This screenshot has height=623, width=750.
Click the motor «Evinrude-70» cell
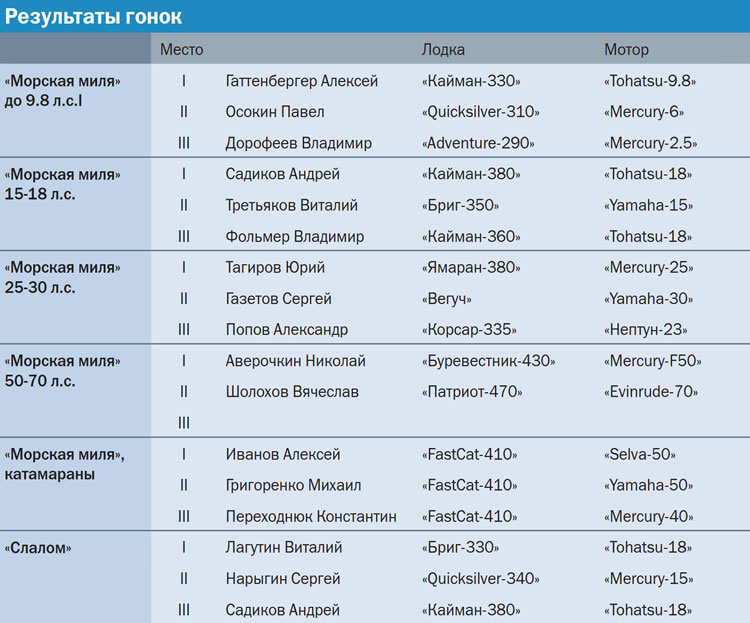pyautogui.click(x=651, y=392)
